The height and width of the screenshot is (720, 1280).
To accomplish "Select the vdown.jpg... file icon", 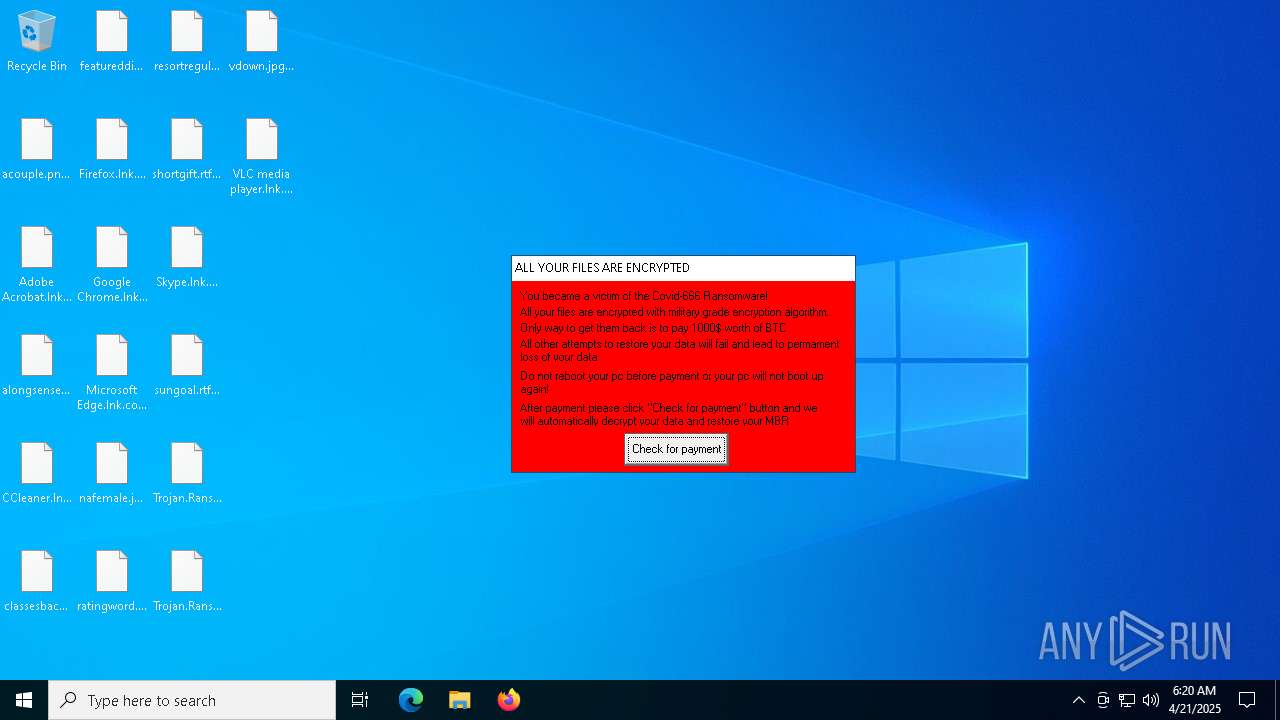I will click(x=262, y=42).
